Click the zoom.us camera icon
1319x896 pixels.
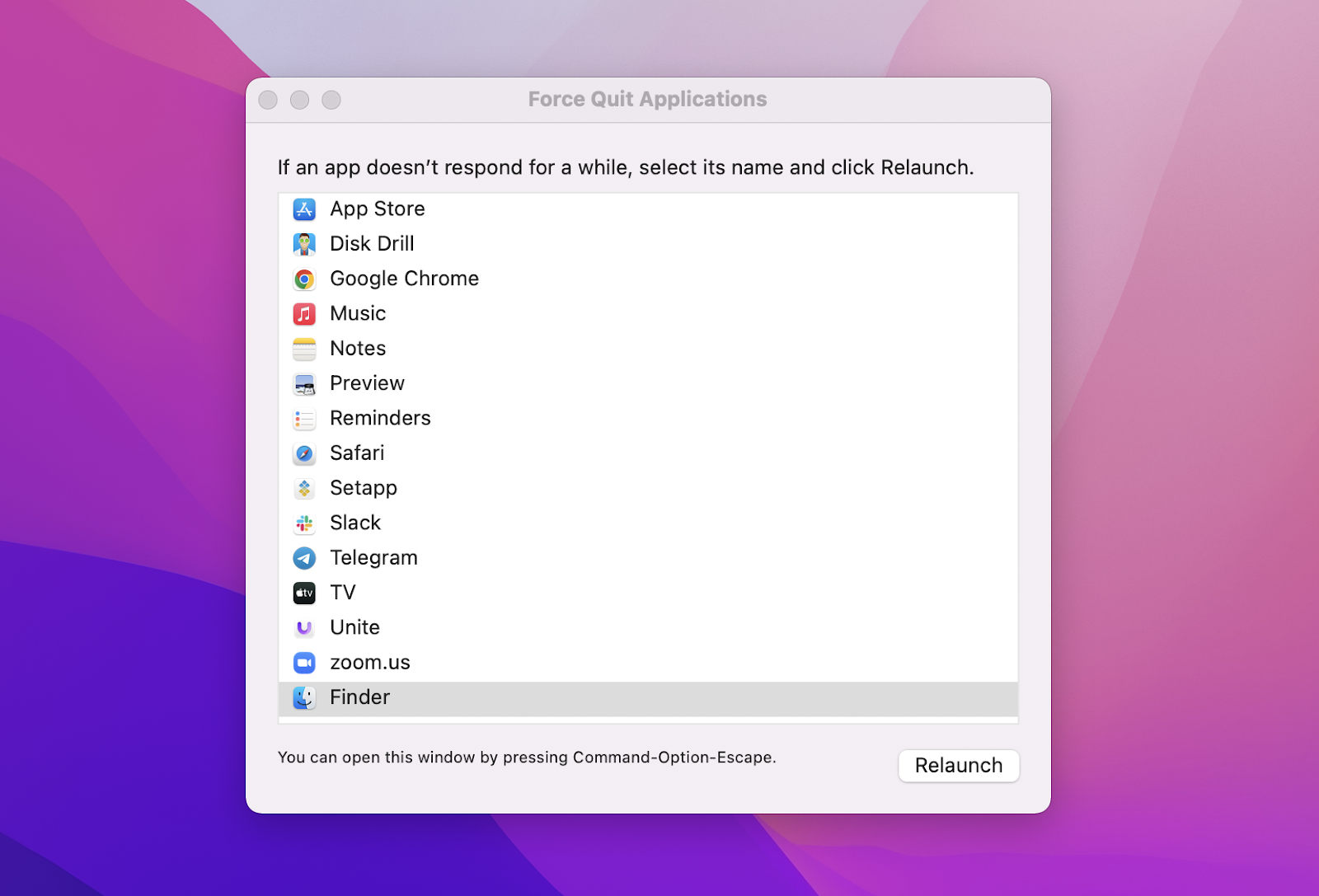coord(304,663)
